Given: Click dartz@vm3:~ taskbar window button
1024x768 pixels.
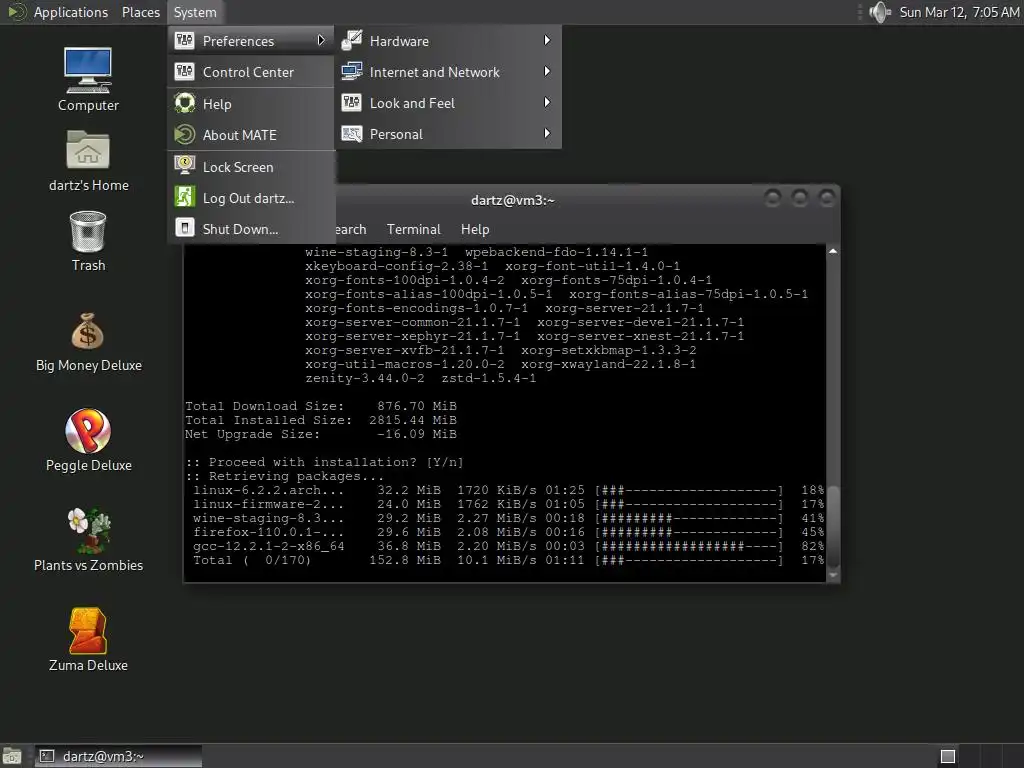Looking at the screenshot, I should (x=118, y=756).
